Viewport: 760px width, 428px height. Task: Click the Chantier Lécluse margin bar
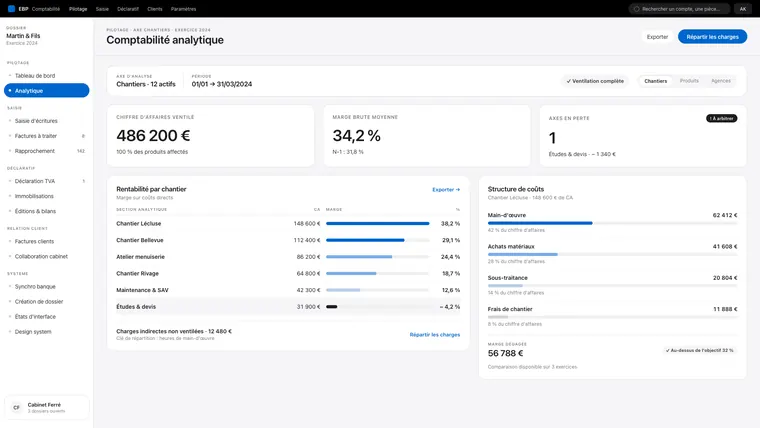[x=378, y=223]
